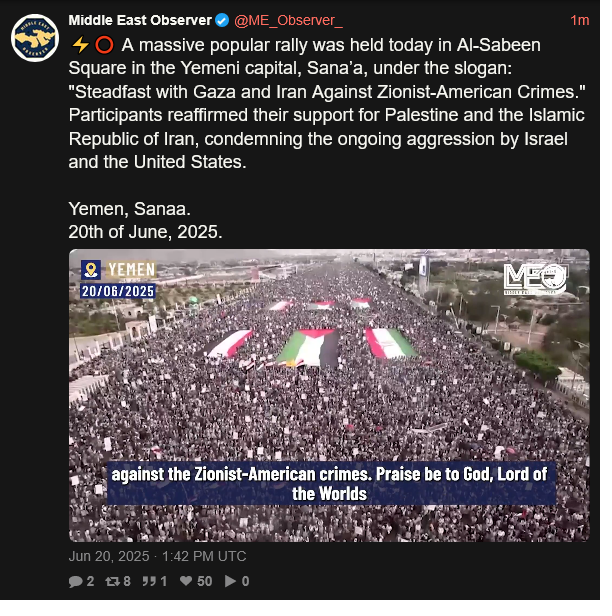Open the 1m relative timestamp link
This screenshot has width=612, height=616.
pos(579,20)
